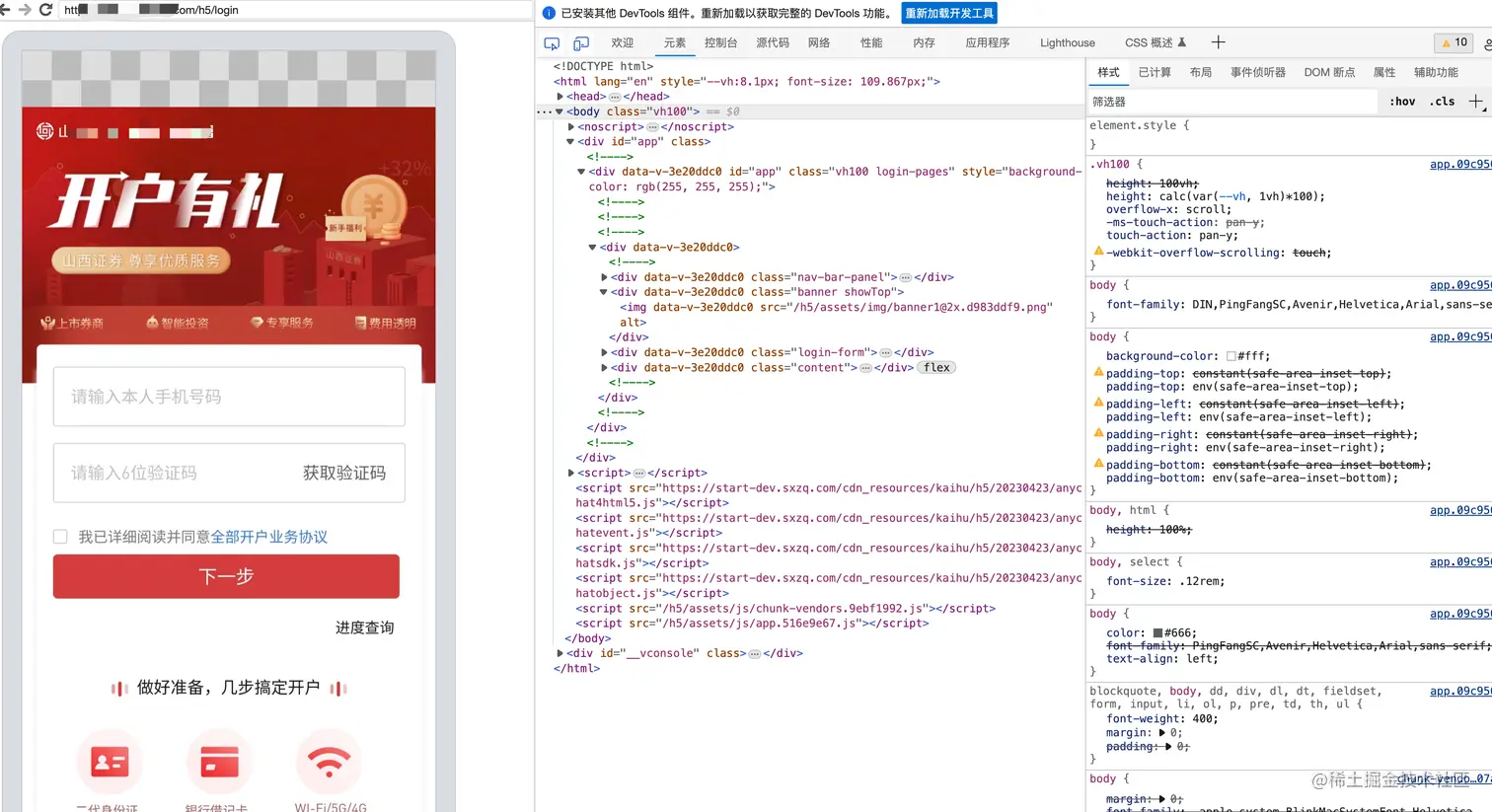
Task: Open the 布局 (Layout) styles tab
Action: click(1201, 72)
